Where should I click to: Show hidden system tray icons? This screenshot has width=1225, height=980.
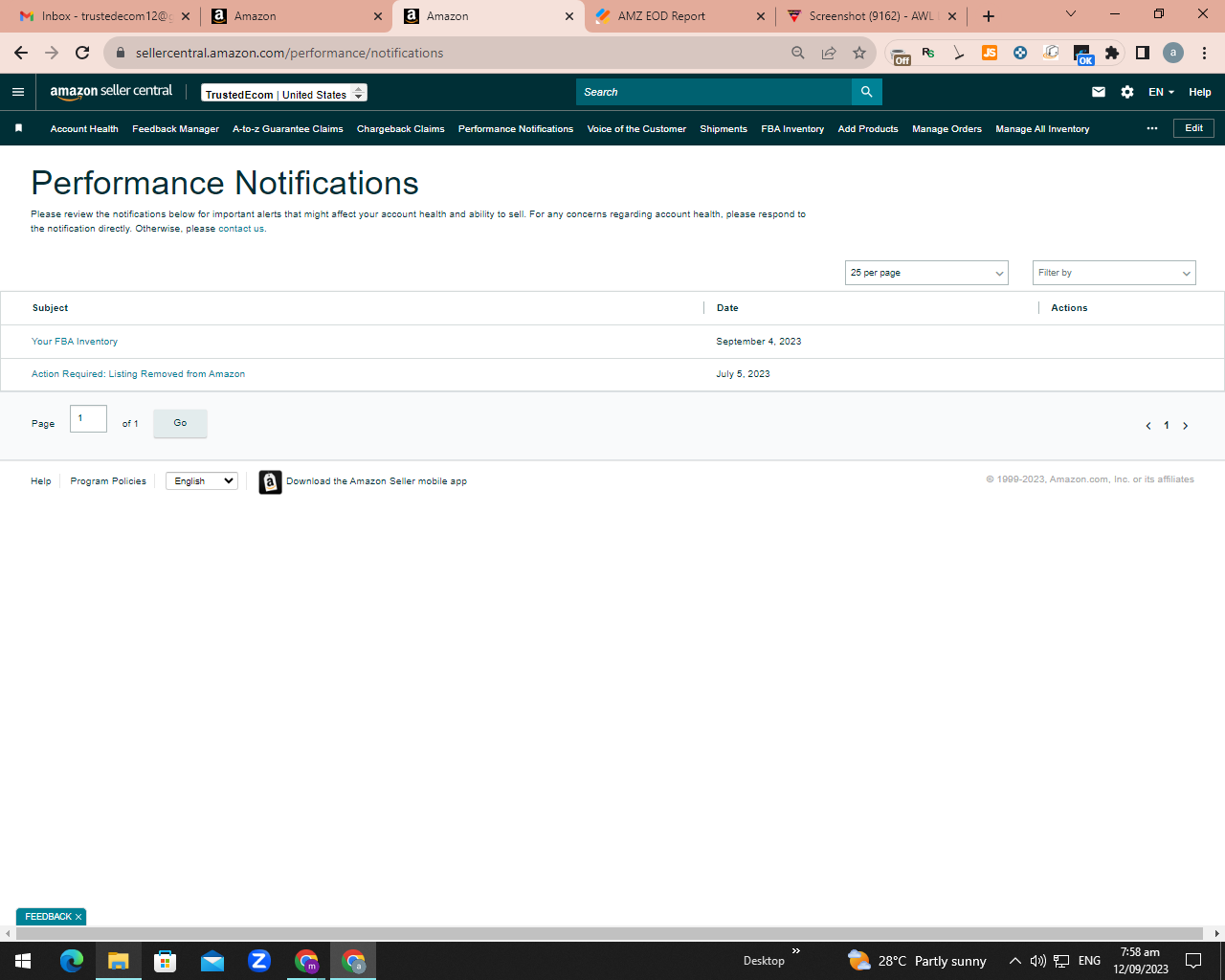click(x=1014, y=961)
